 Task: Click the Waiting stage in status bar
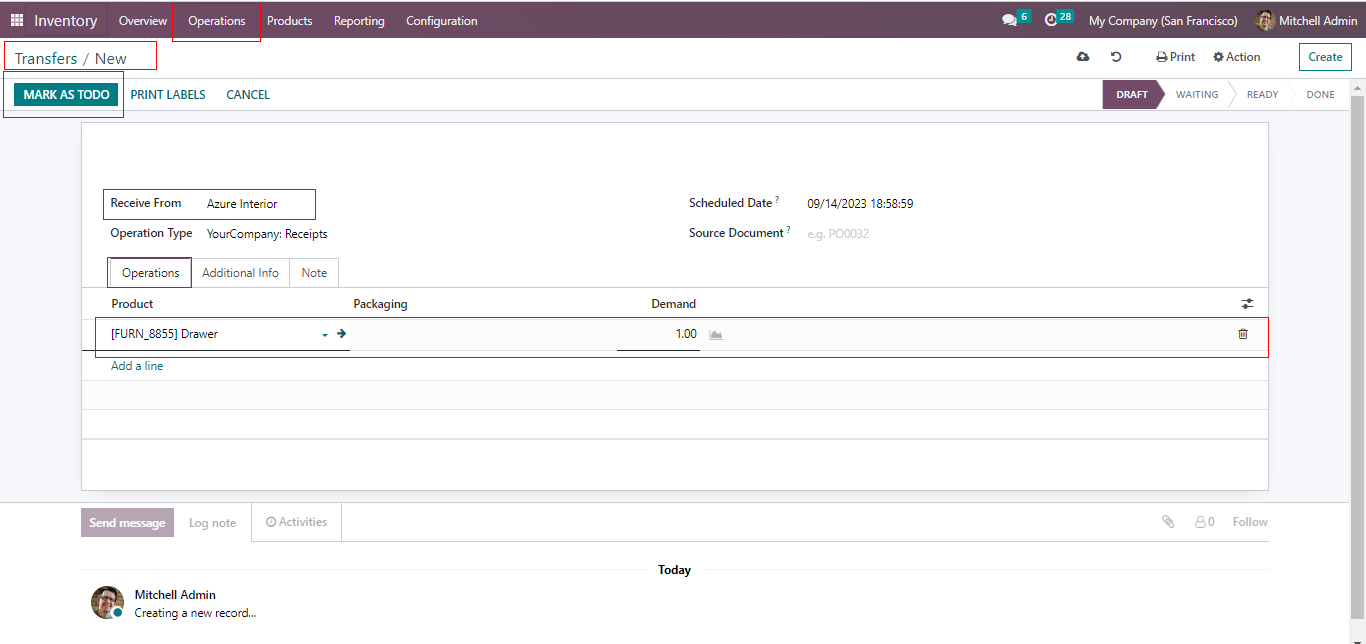tap(1196, 95)
